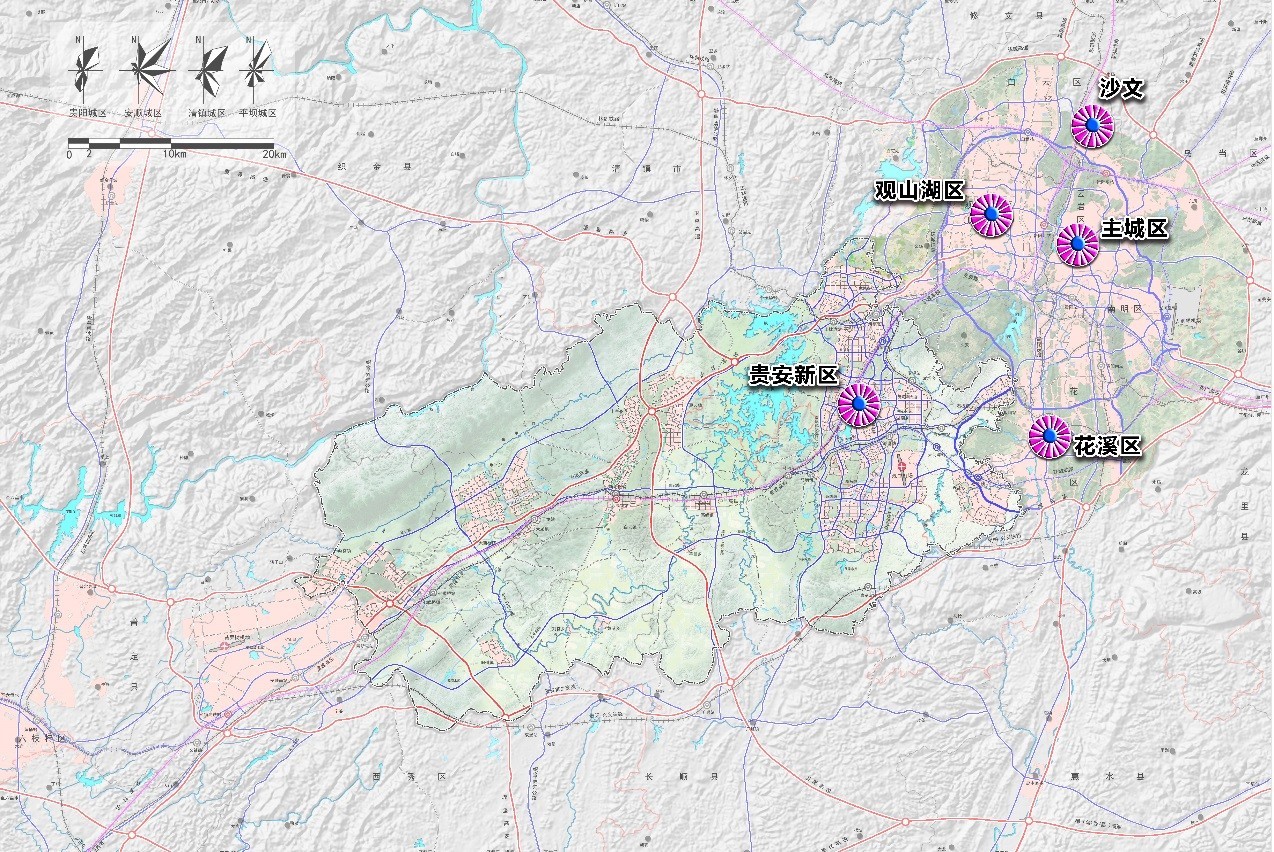Select the 贵安新区 sunburst marker
Image resolution: width=1274 pixels, height=852 pixels.
tap(858, 403)
